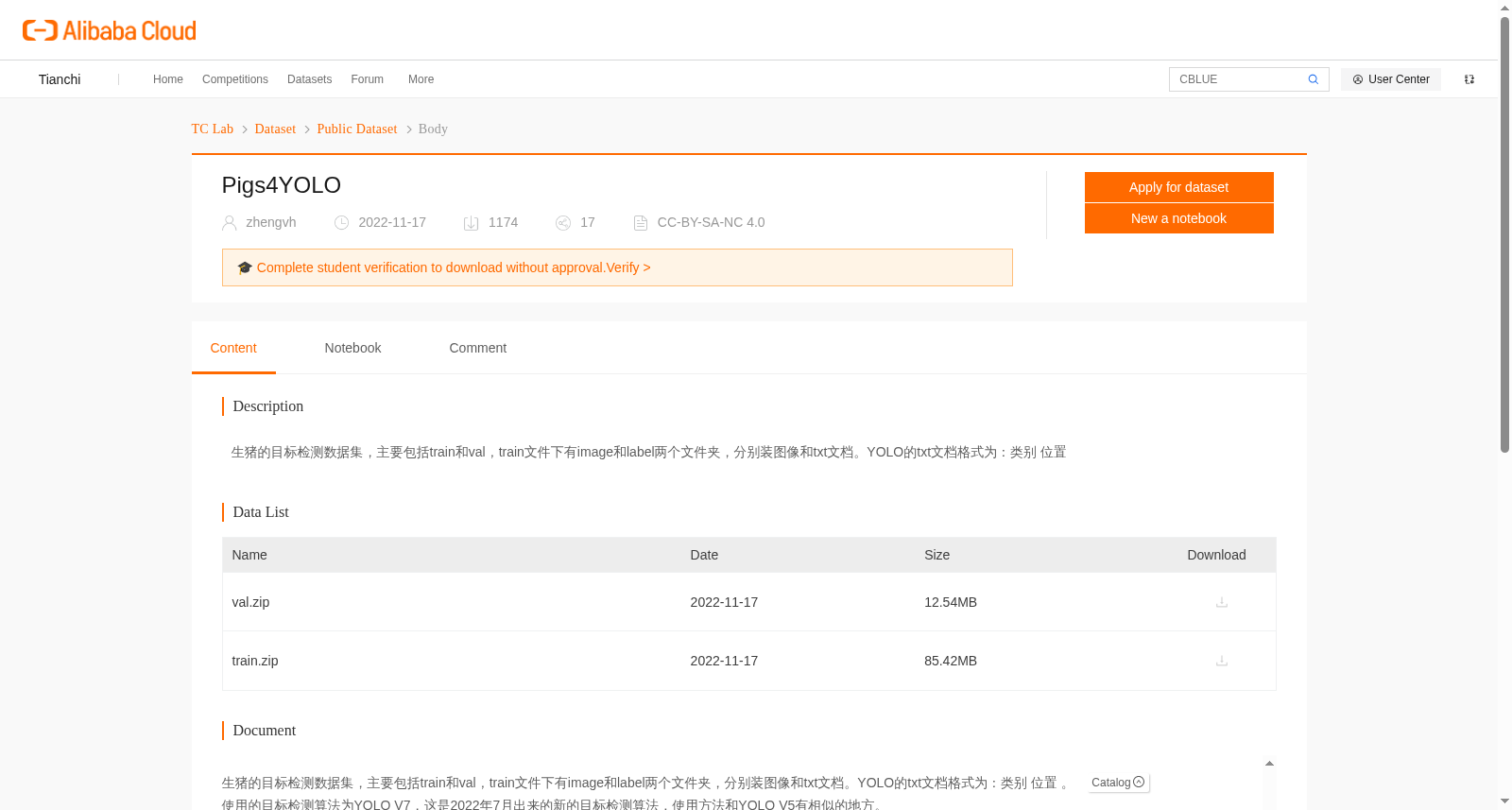1512x810 pixels.
Task: Click the download count icon beside 1174
Action: pyautogui.click(x=472, y=223)
